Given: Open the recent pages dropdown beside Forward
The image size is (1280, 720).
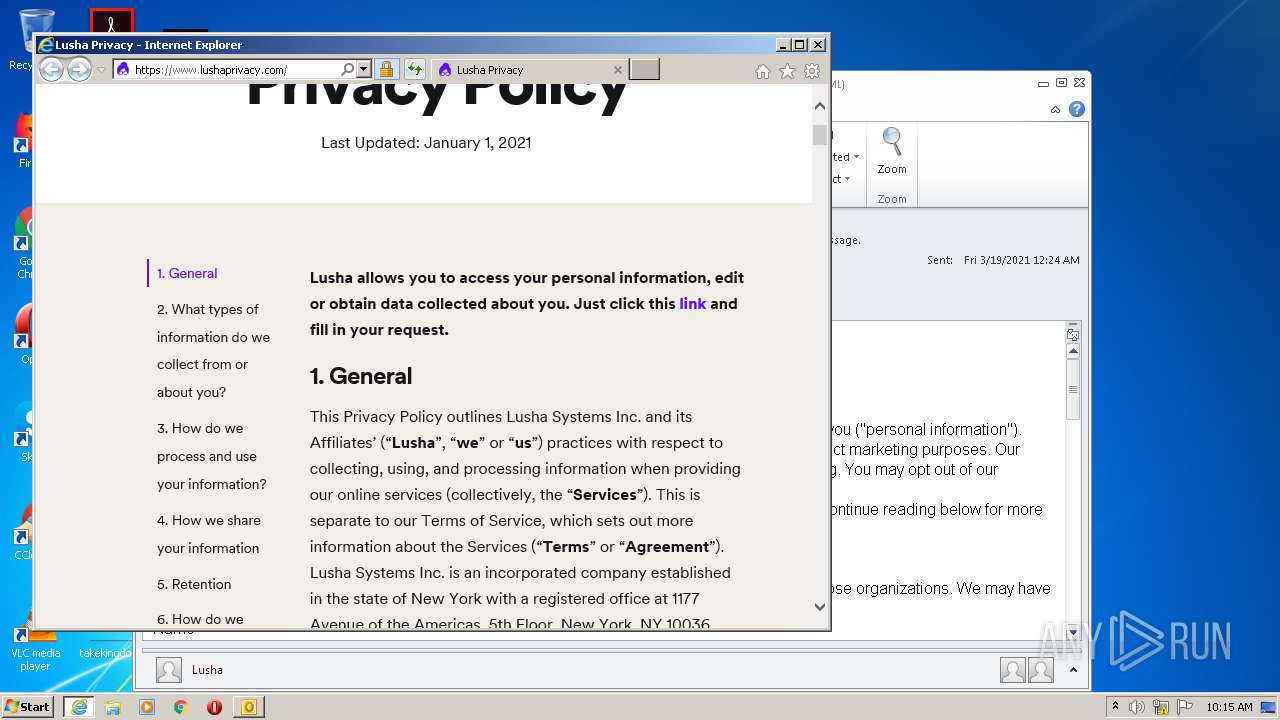Looking at the screenshot, I should [101, 70].
